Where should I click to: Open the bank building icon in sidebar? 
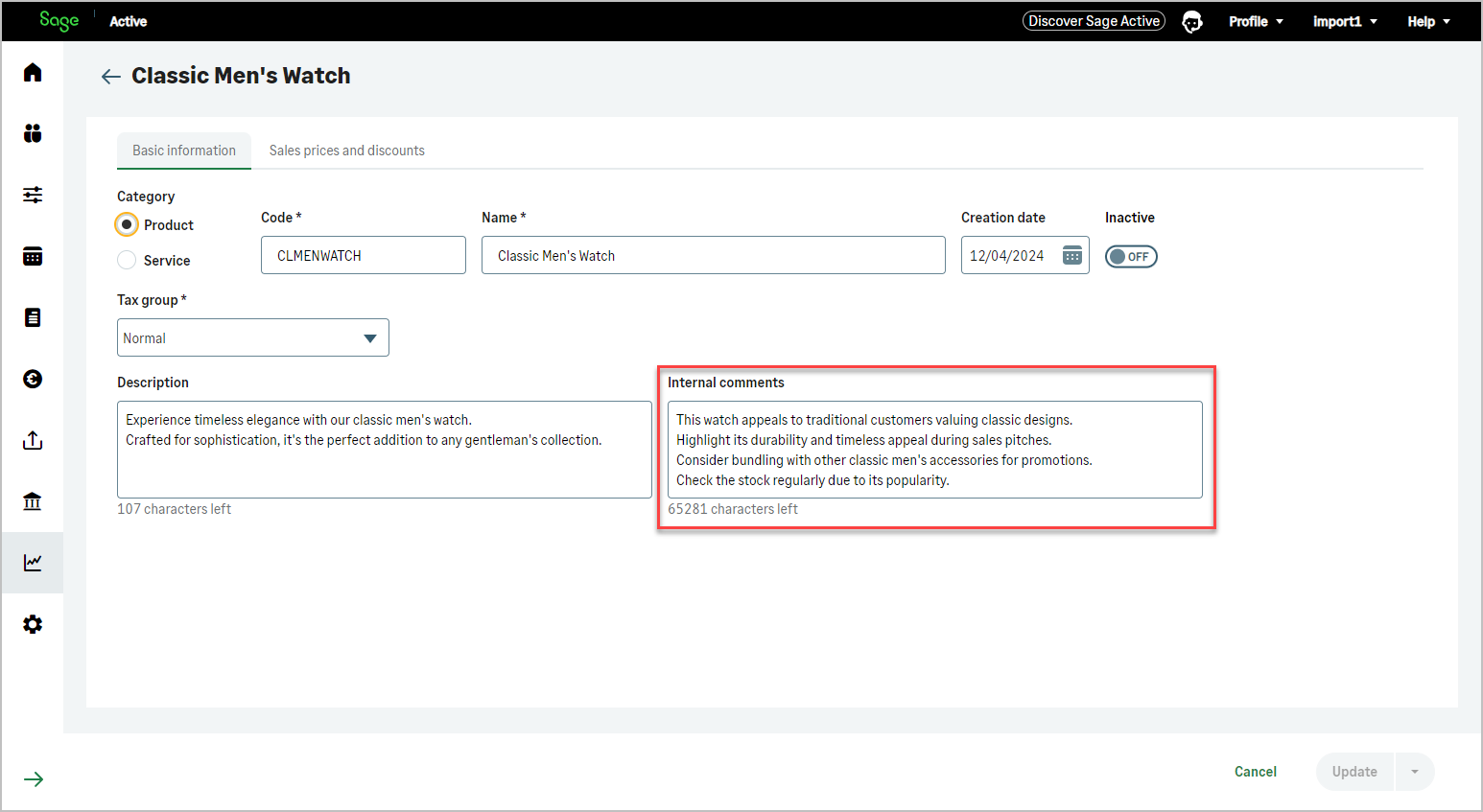pyautogui.click(x=33, y=501)
